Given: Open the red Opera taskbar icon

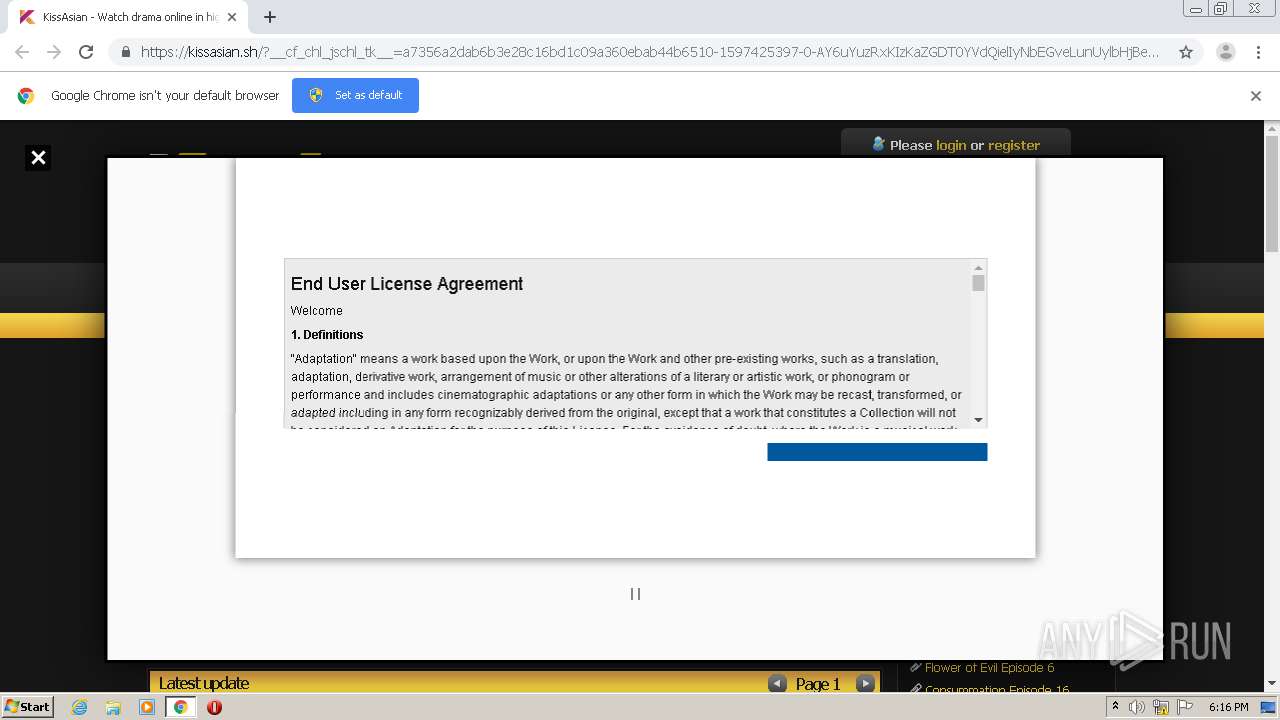Looking at the screenshot, I should coord(214,707).
